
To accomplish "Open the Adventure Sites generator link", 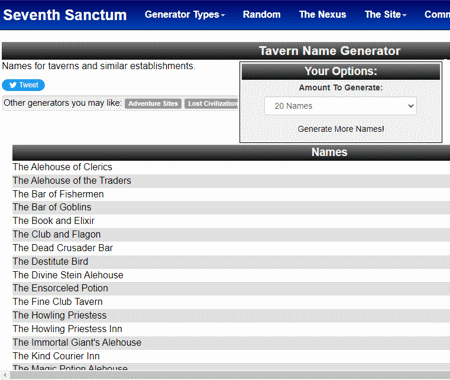I will [153, 104].
